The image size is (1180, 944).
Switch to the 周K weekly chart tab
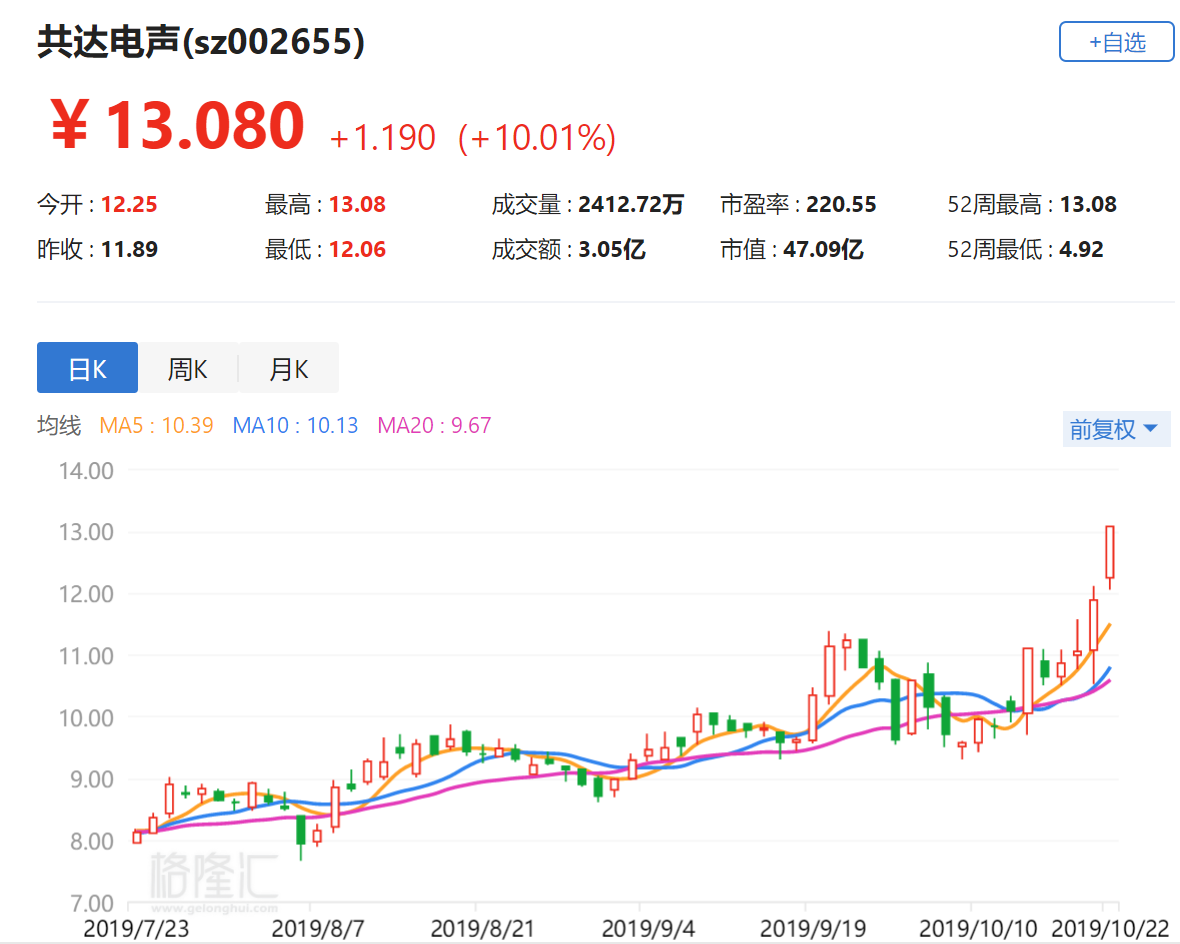[187, 368]
